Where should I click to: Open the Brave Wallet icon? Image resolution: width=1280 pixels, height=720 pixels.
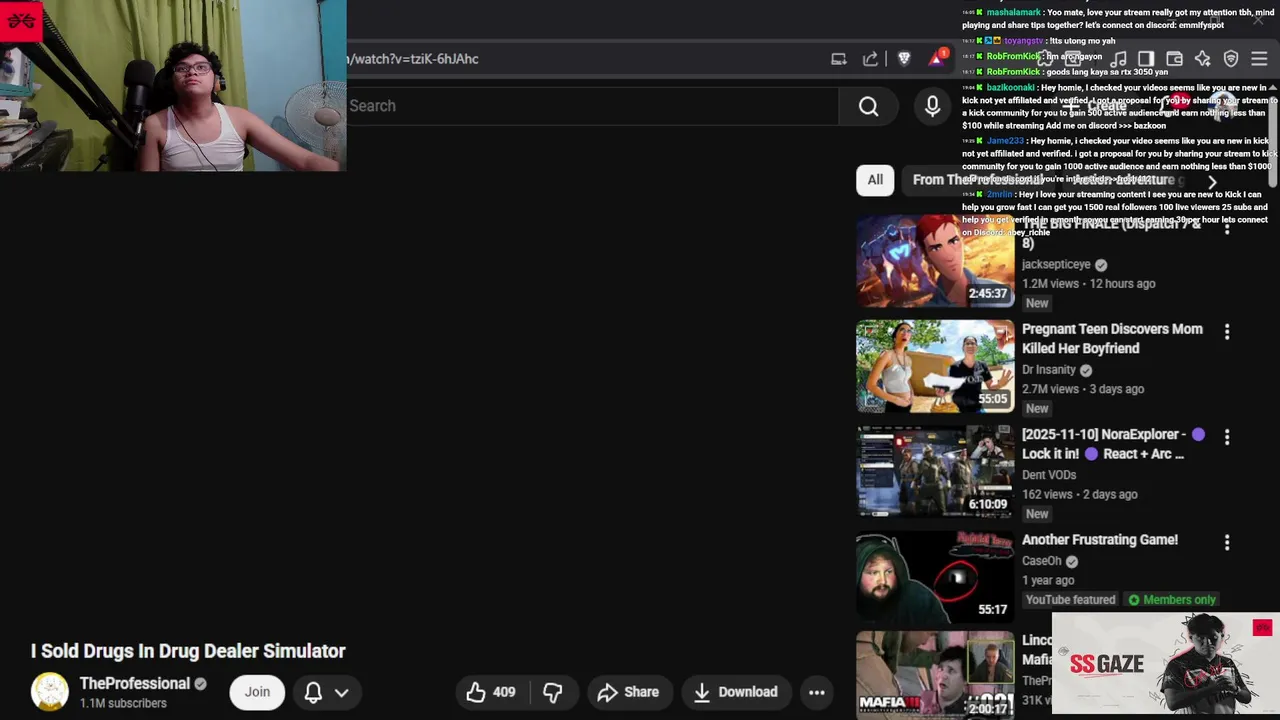[1174, 59]
